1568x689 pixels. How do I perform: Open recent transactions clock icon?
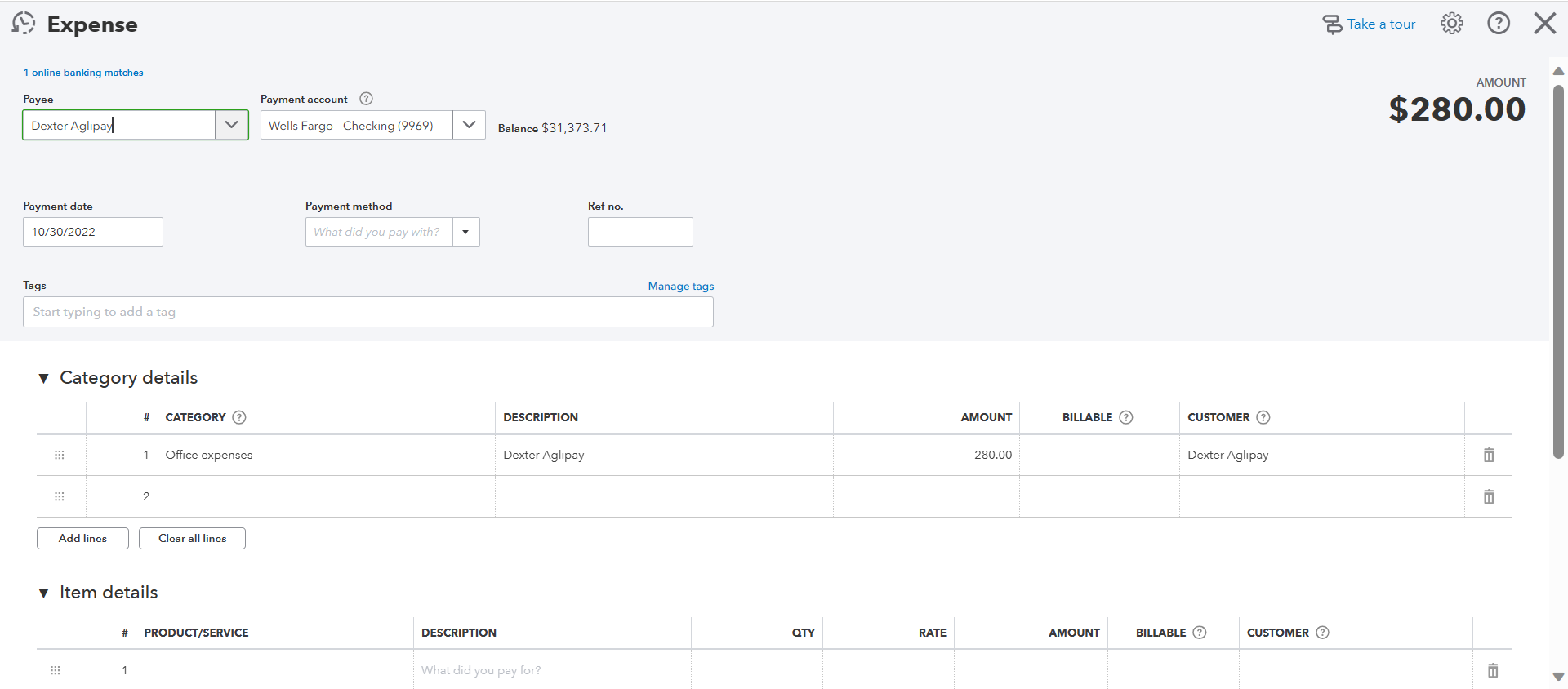[24, 24]
